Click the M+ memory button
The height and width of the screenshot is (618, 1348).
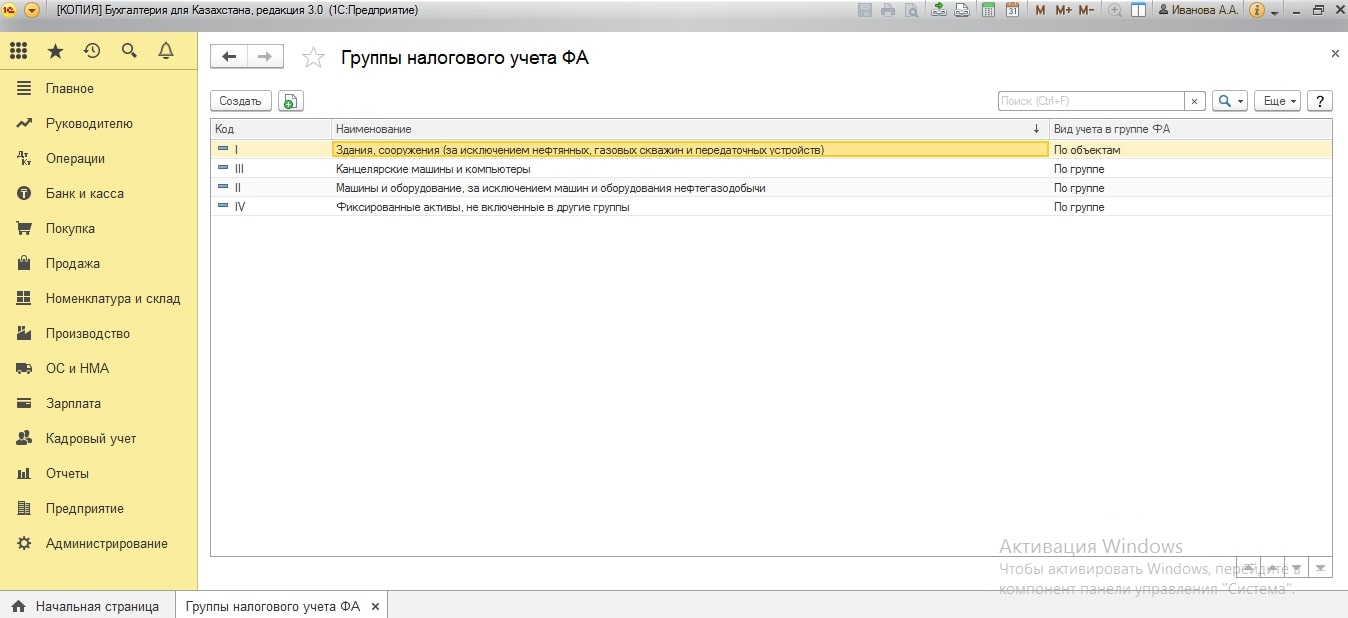(1063, 10)
